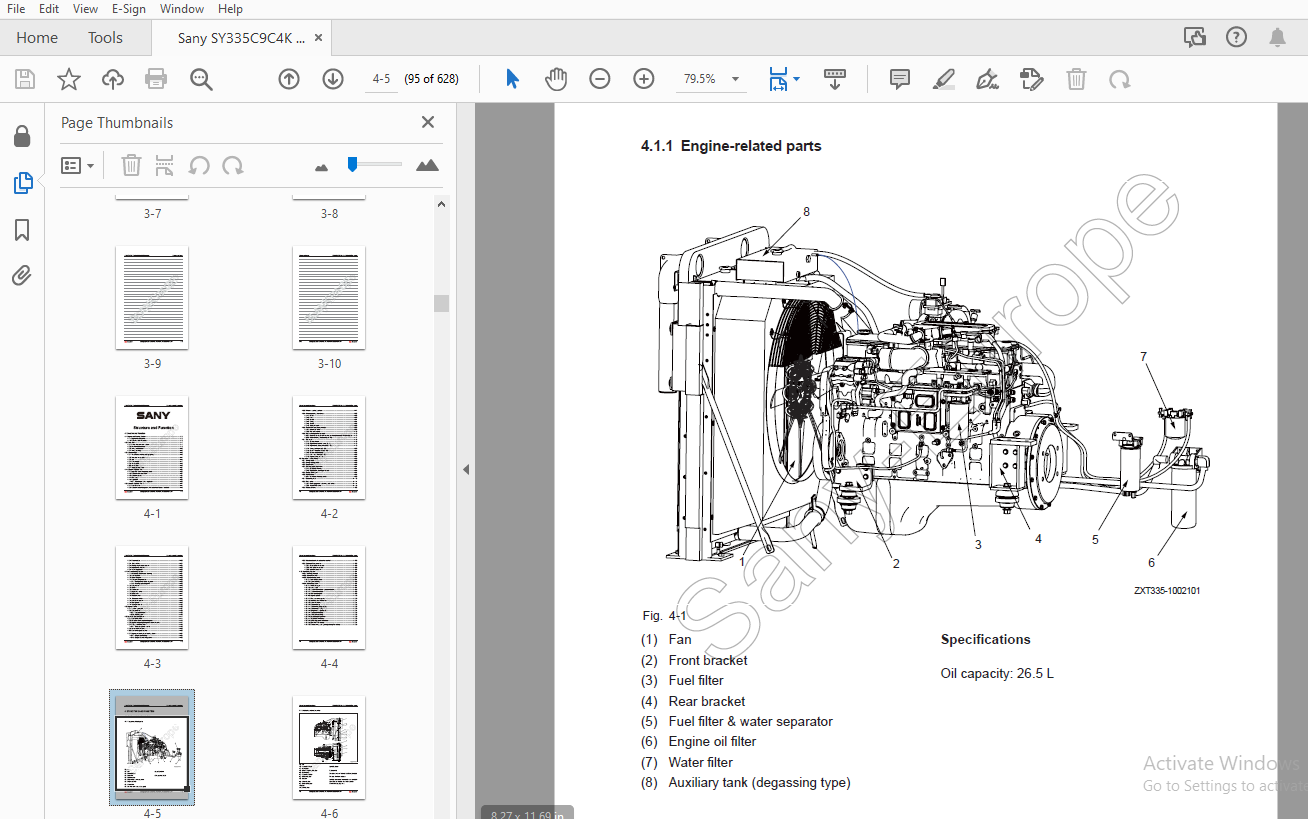Click the insert pages icon in thumbnails panel

(165, 165)
